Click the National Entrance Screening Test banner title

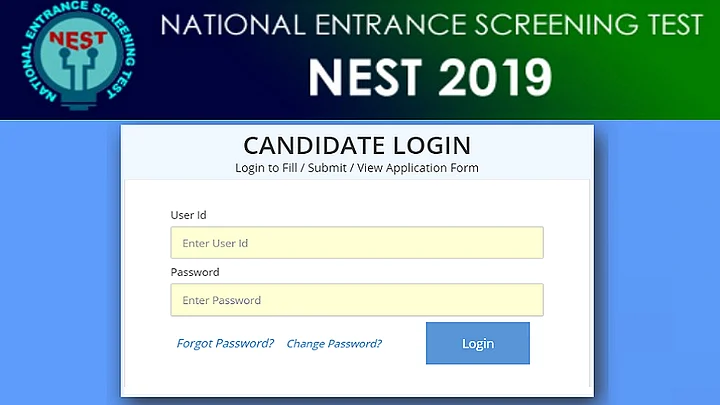(x=430, y=25)
